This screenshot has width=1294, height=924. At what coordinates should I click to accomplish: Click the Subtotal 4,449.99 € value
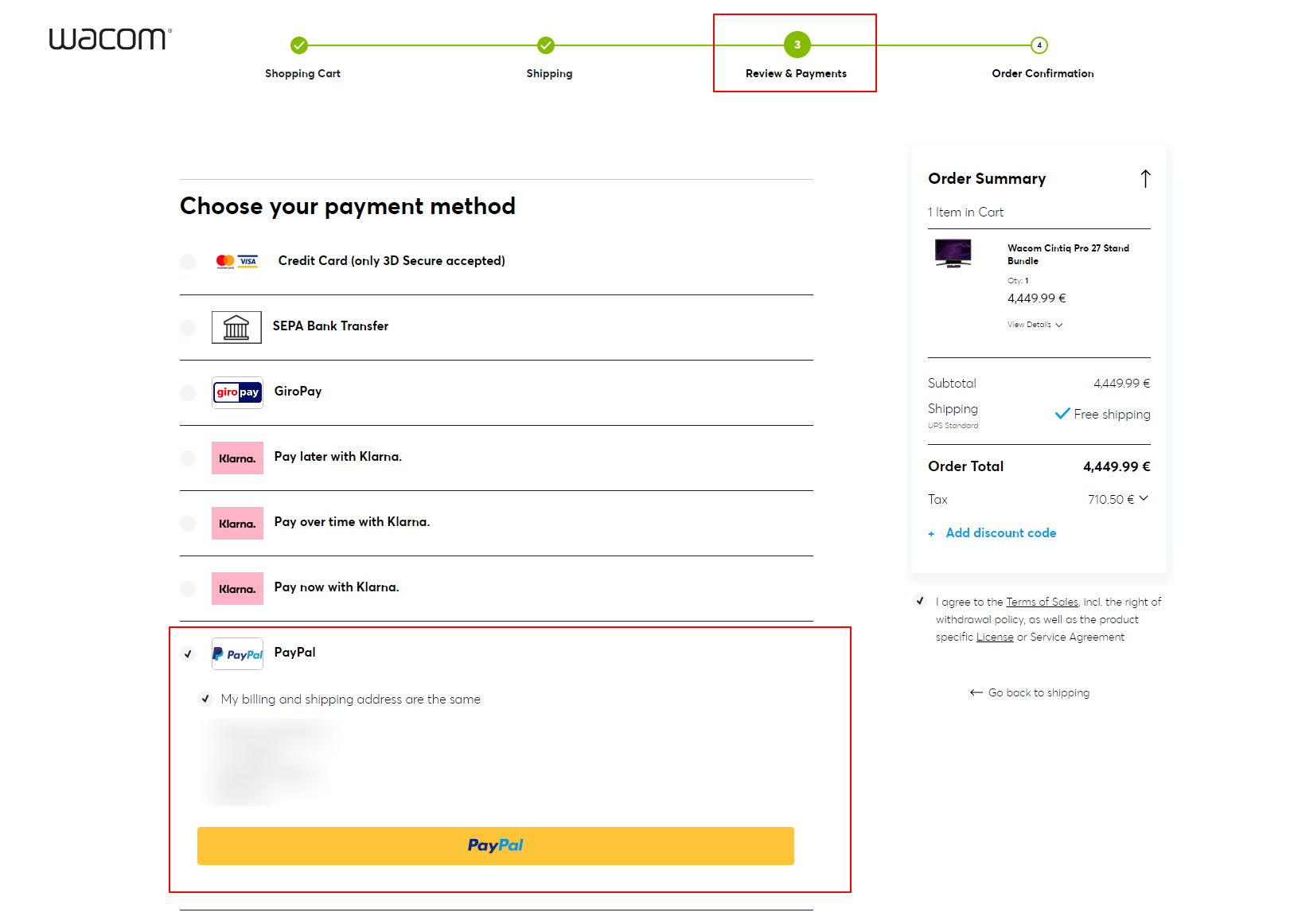1122,383
